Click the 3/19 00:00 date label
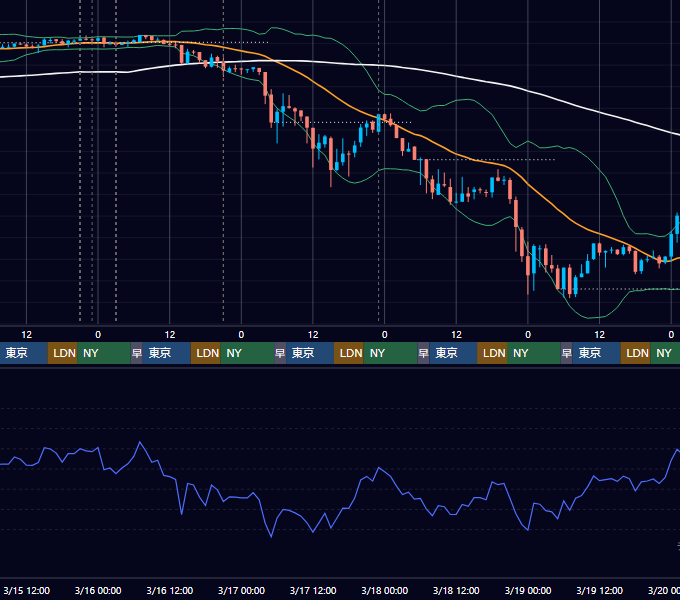Image resolution: width=680 pixels, height=600 pixels. (x=528, y=590)
